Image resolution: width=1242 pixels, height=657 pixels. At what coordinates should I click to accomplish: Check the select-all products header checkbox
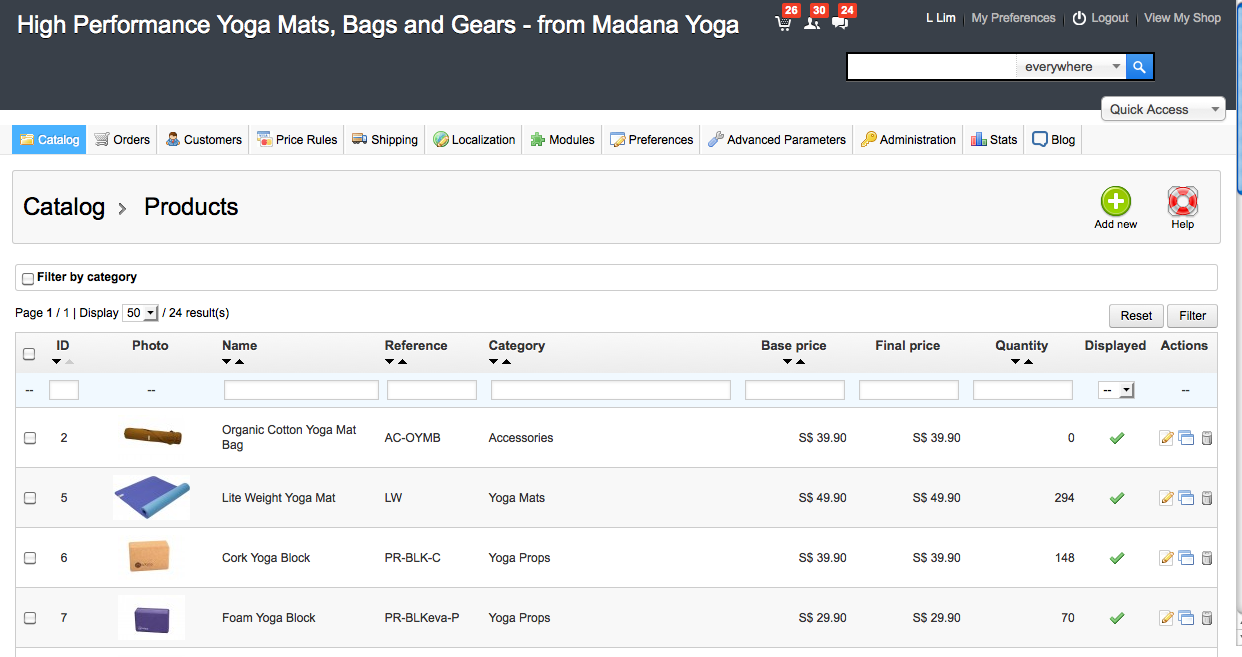(x=29, y=354)
